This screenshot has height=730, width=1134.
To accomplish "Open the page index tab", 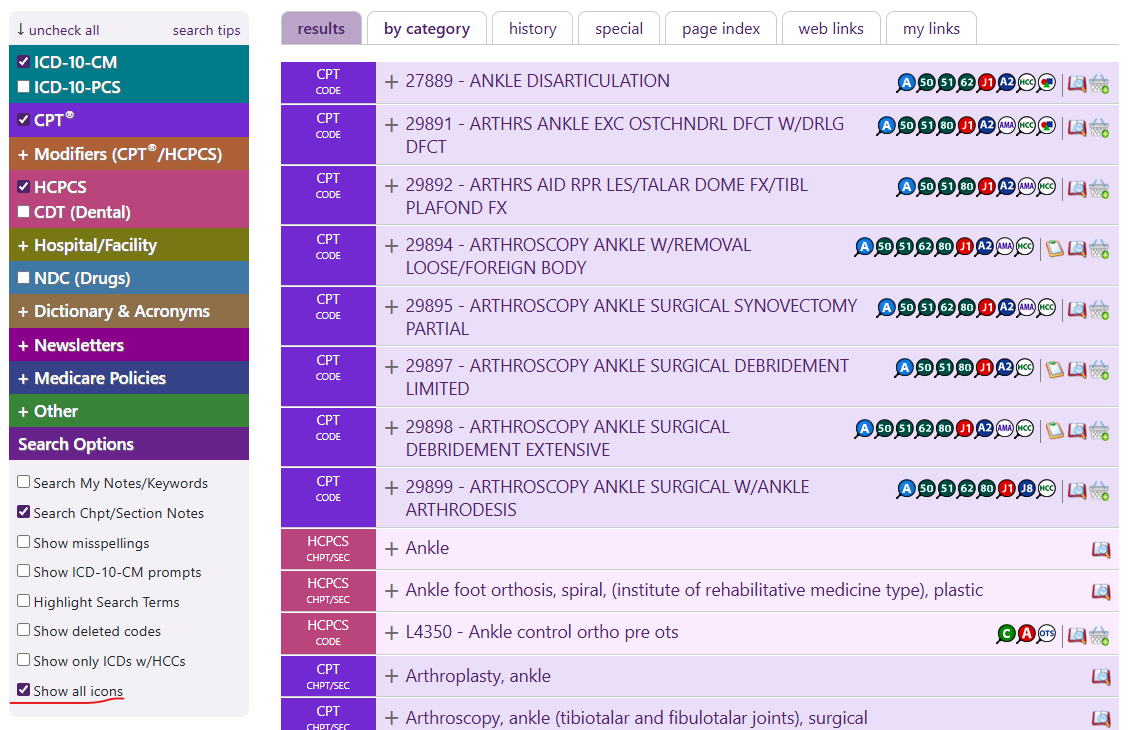I will 721,29.
